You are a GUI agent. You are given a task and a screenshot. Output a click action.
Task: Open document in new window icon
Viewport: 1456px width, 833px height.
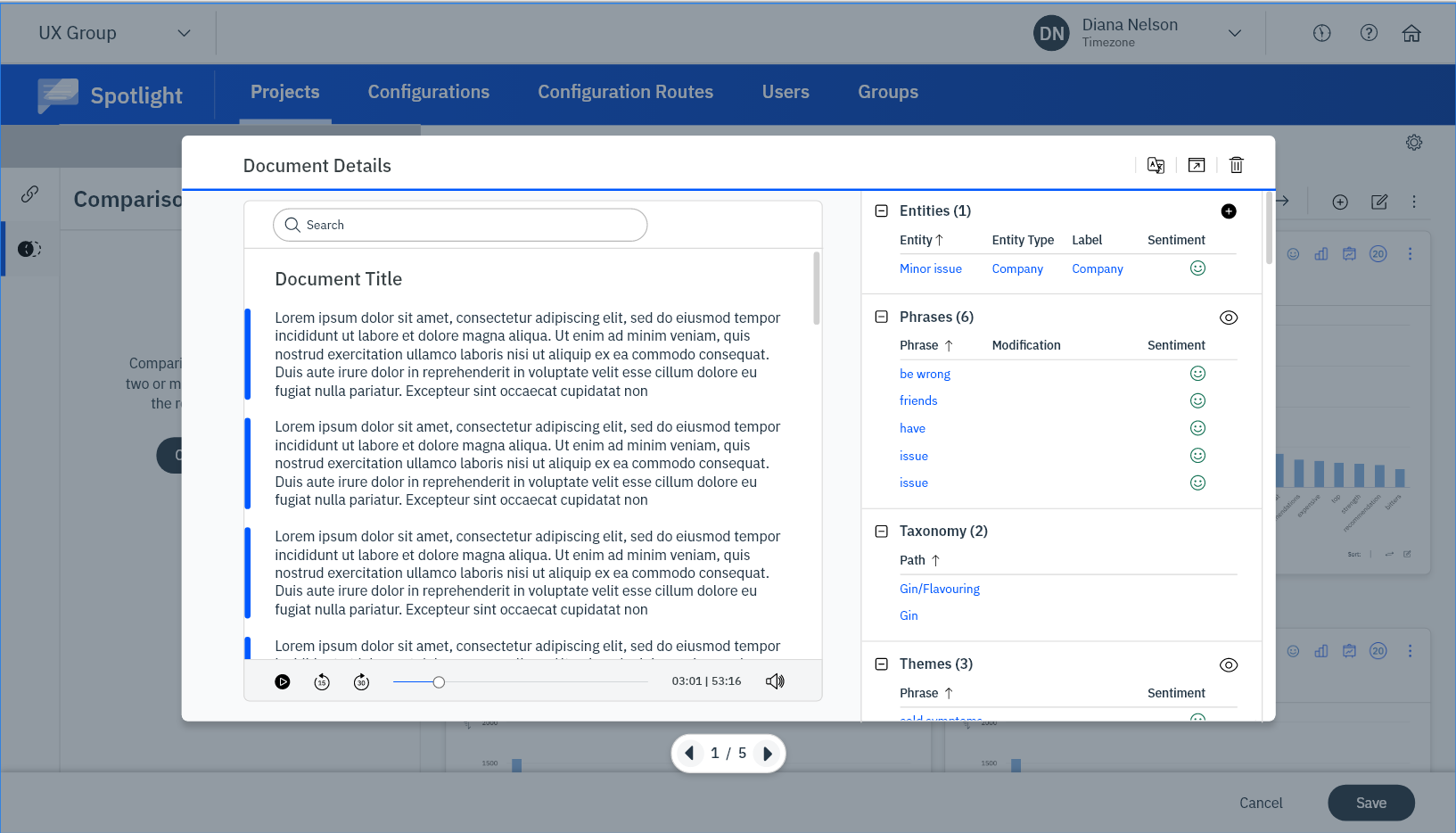pyautogui.click(x=1197, y=165)
